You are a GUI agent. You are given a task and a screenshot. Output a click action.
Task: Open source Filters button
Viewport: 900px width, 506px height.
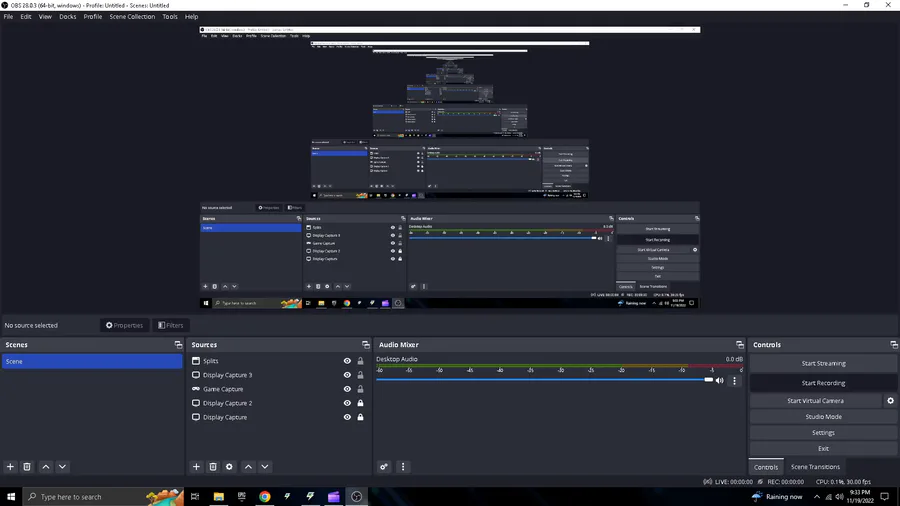click(170, 325)
